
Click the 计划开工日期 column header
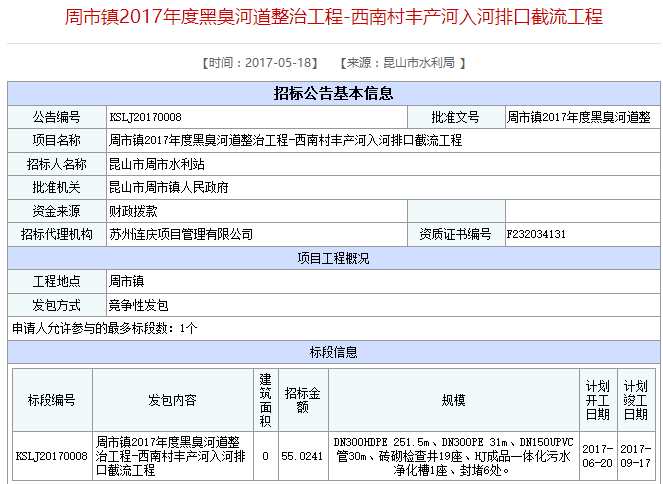[598, 400]
